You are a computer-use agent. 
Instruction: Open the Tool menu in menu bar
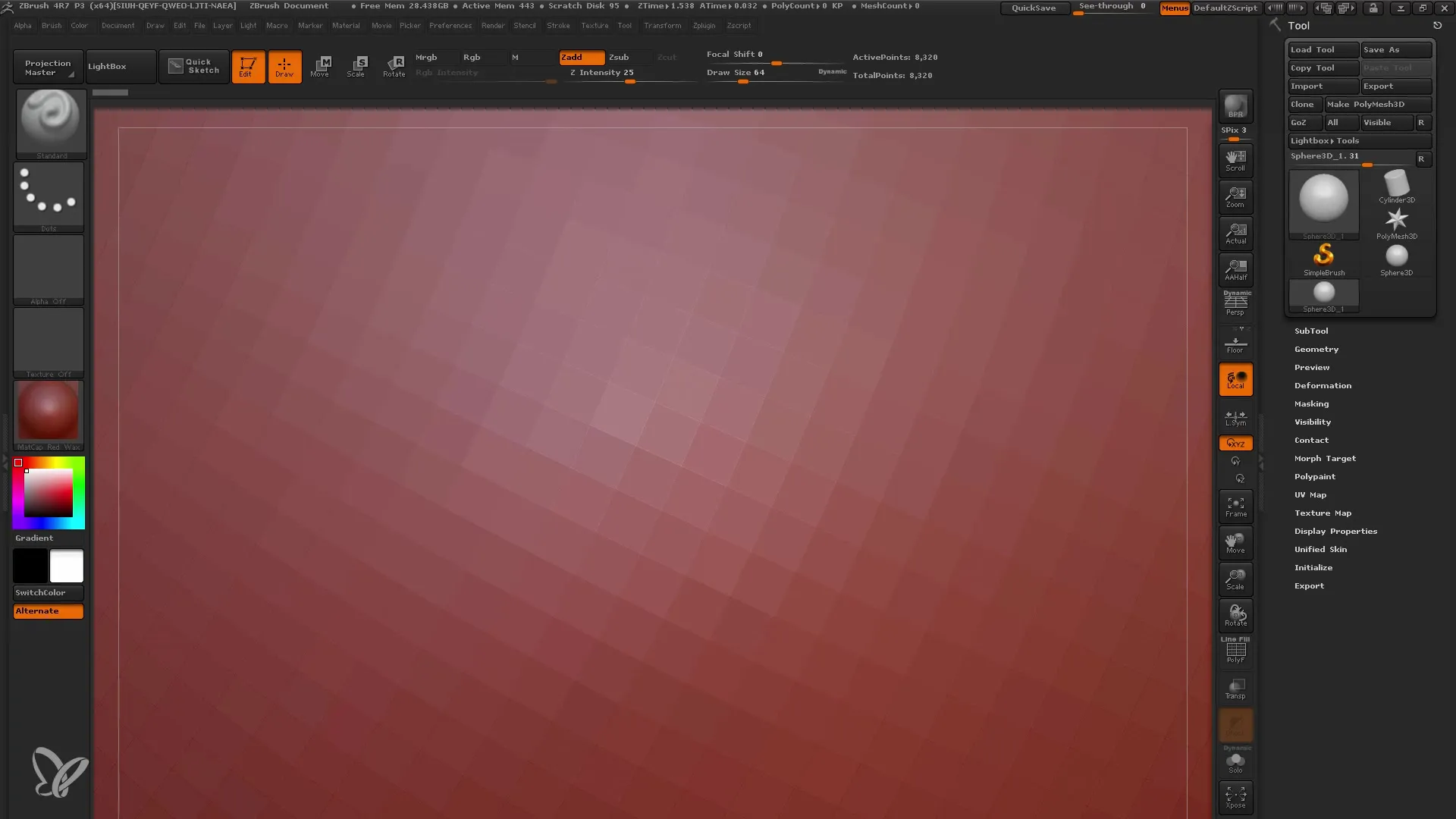tap(624, 25)
